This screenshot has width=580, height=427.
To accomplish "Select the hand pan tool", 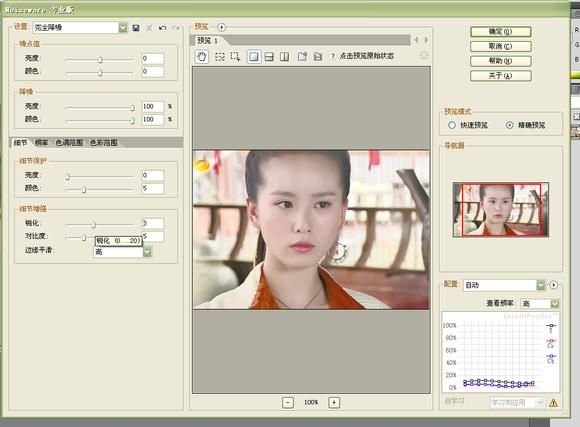I will pyautogui.click(x=202, y=57).
